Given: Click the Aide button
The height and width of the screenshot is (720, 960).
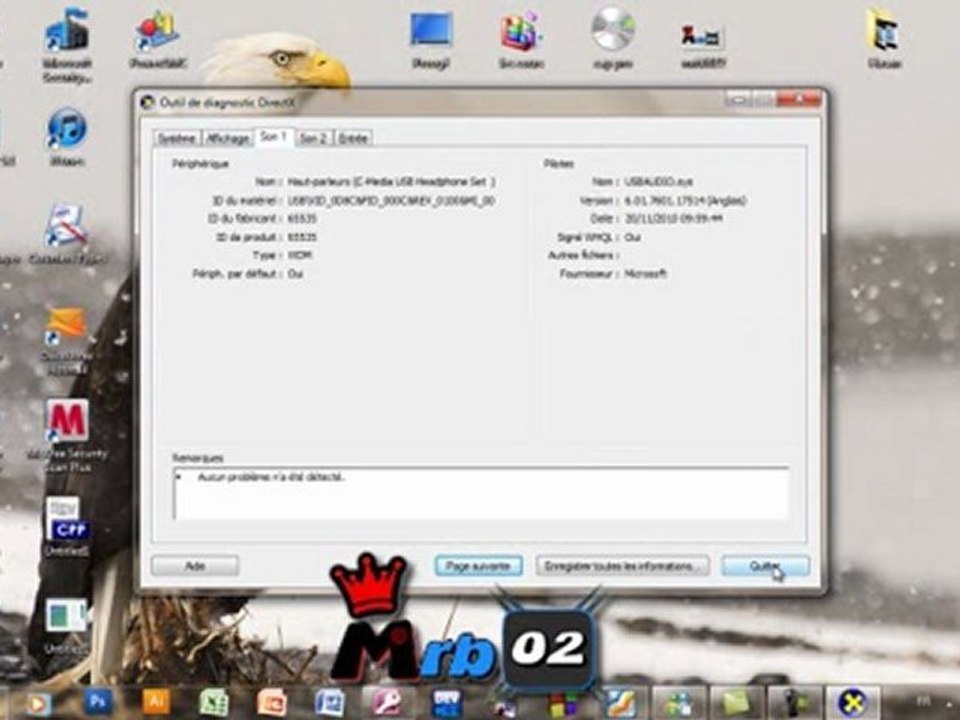Looking at the screenshot, I should pyautogui.click(x=195, y=566).
